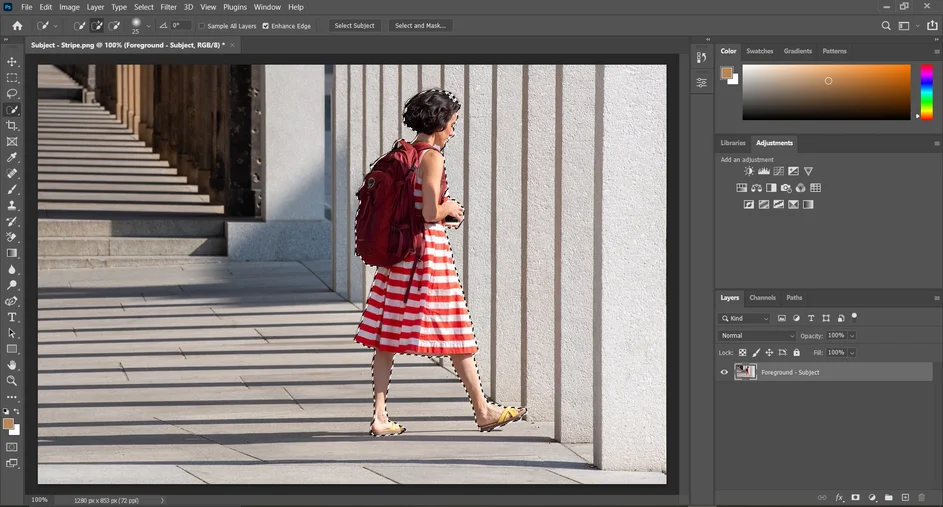Screen dimensions: 943x507
Task: Select the Crop tool in toolbar
Action: 12,126
